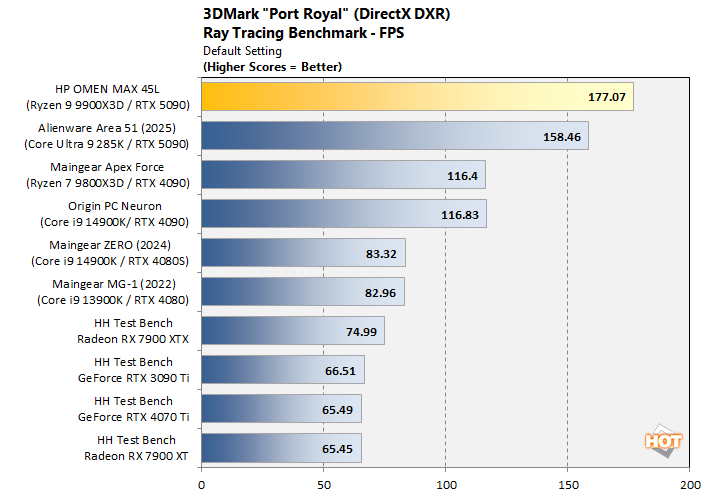Select the 'GeForce RTX 3090 Ti' label
Screen dimensions: 708x496
(134, 378)
